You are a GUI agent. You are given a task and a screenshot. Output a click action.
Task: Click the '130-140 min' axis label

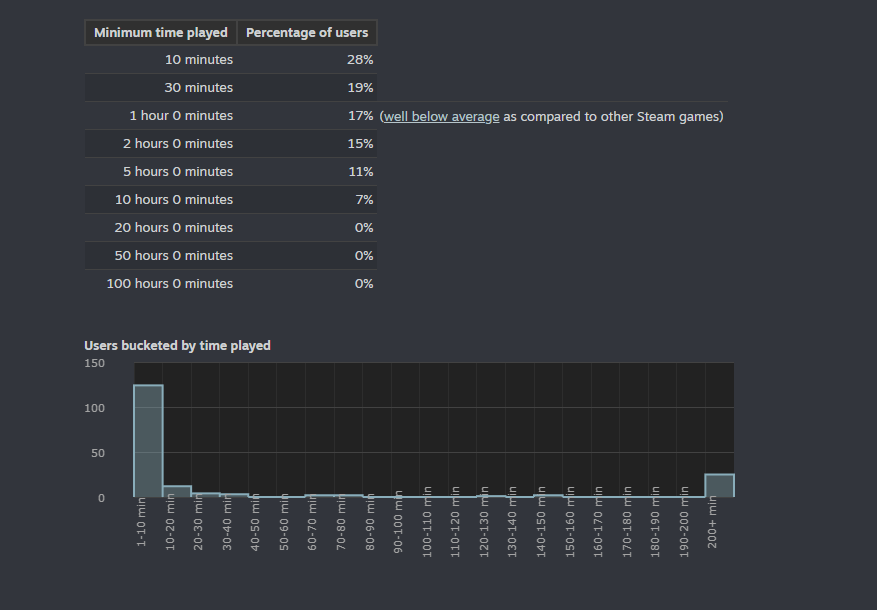tap(512, 522)
